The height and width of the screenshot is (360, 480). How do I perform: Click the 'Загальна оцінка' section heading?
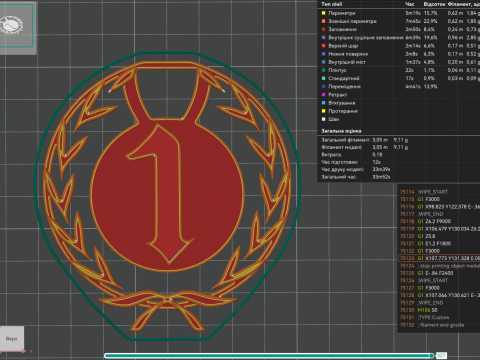(x=341, y=131)
